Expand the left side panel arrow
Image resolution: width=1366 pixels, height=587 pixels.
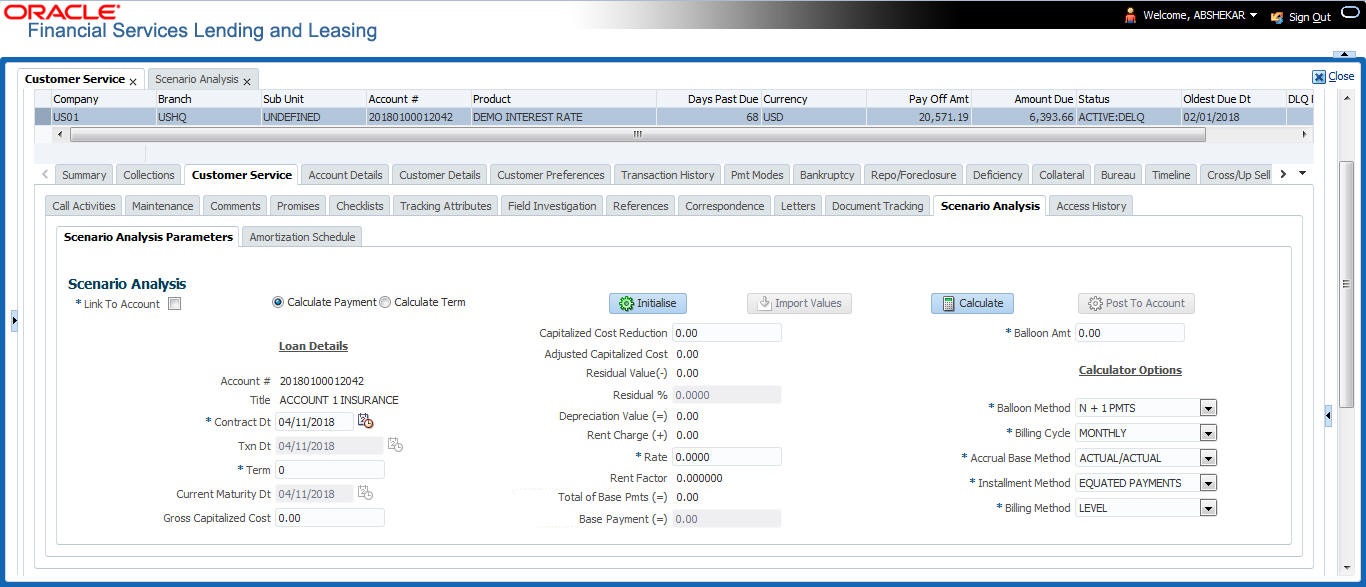[14, 321]
